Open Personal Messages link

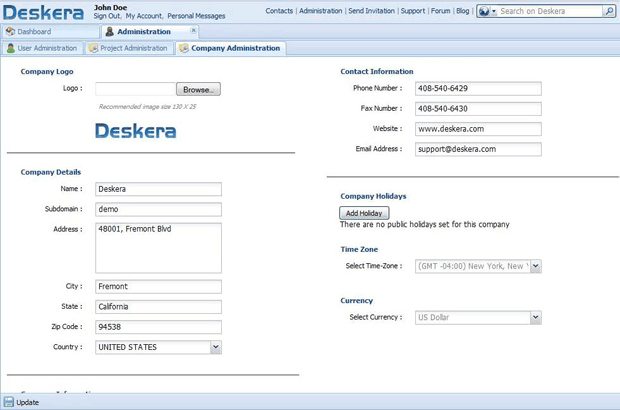196,16
